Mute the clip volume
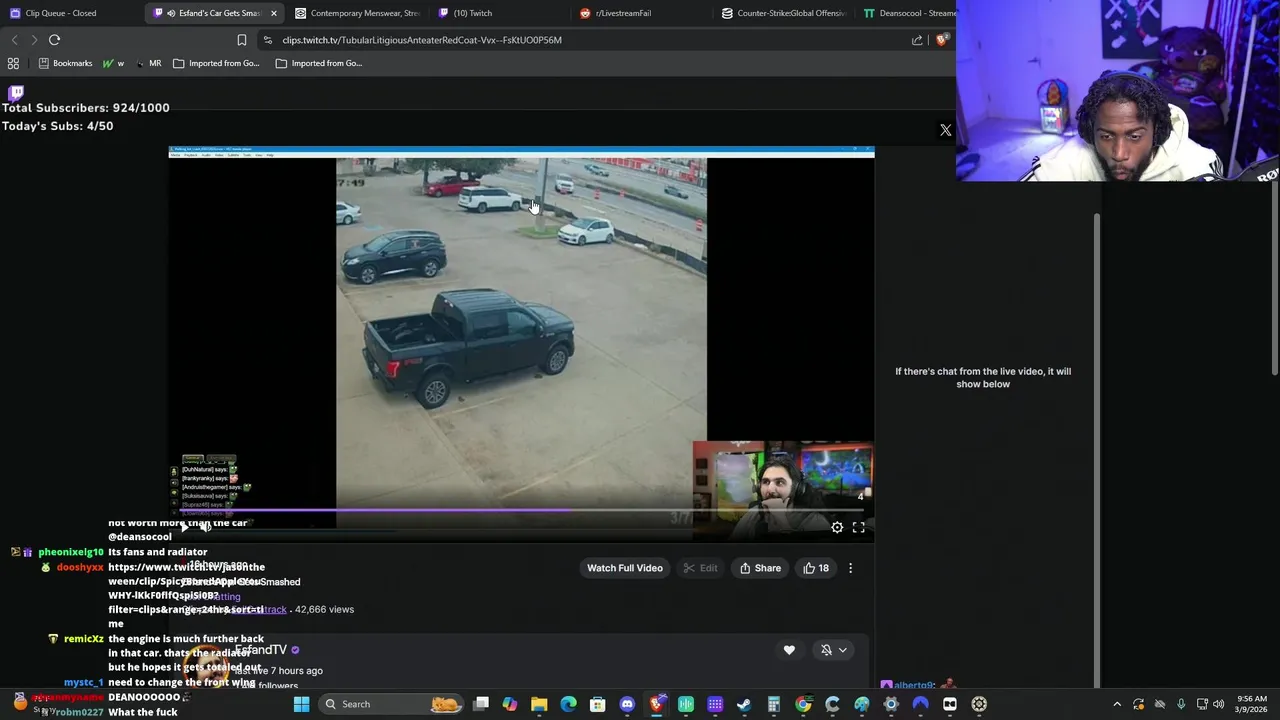 click(208, 527)
